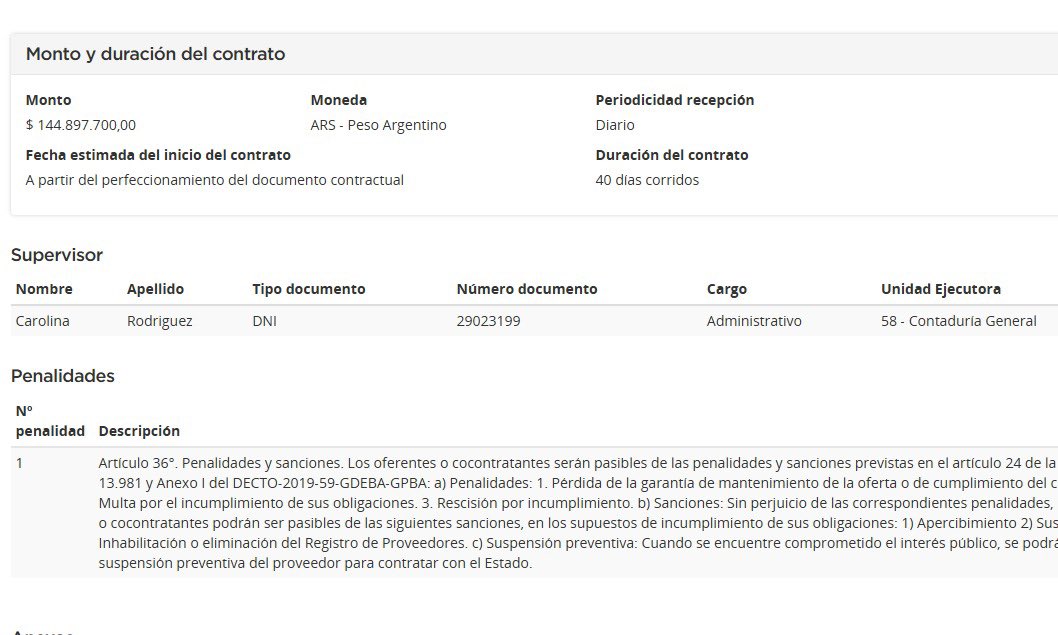The image size is (1058, 635).
Task: Click the 'Monto' label
Action: coord(49,100)
